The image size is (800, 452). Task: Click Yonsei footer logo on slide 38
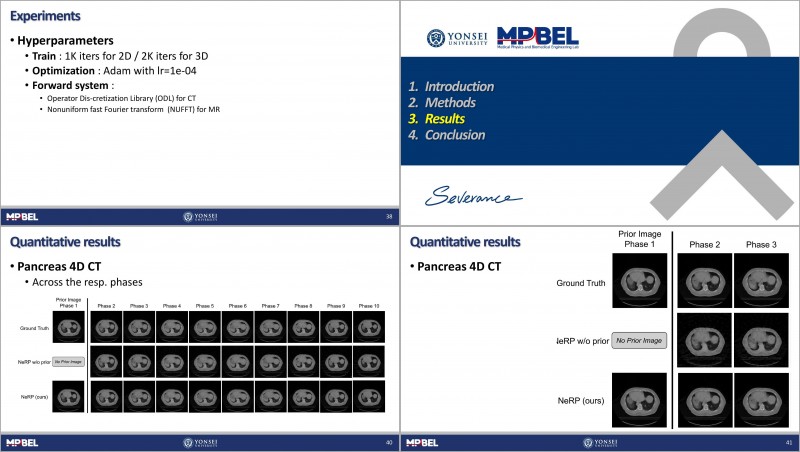(200, 217)
